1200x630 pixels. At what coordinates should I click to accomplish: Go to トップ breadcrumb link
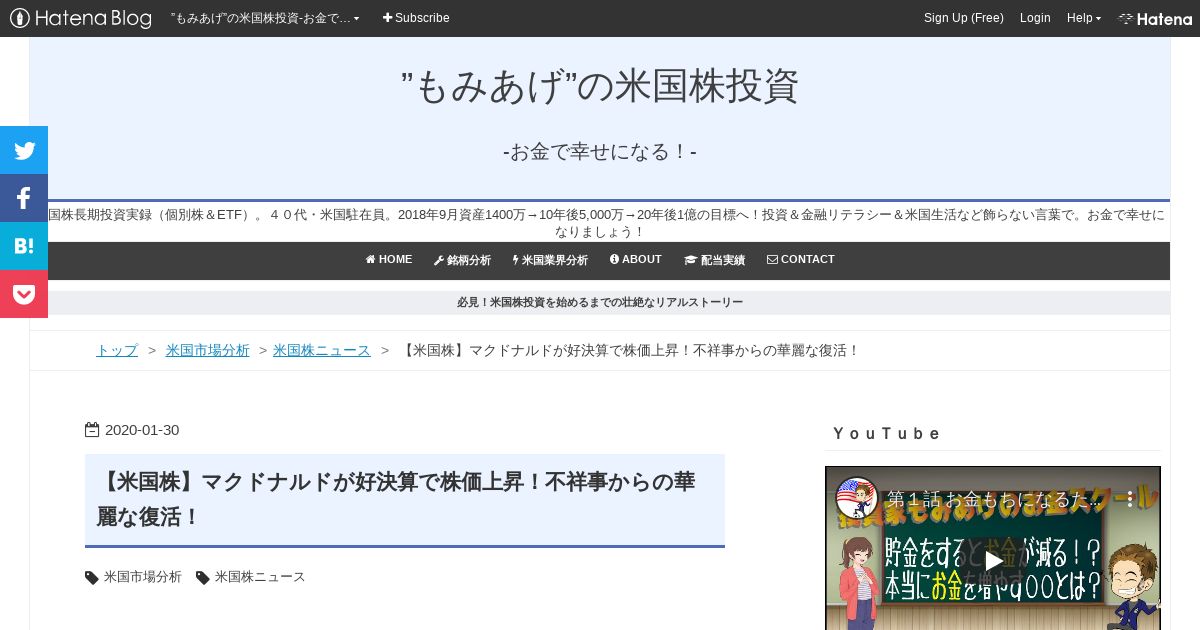[117, 350]
